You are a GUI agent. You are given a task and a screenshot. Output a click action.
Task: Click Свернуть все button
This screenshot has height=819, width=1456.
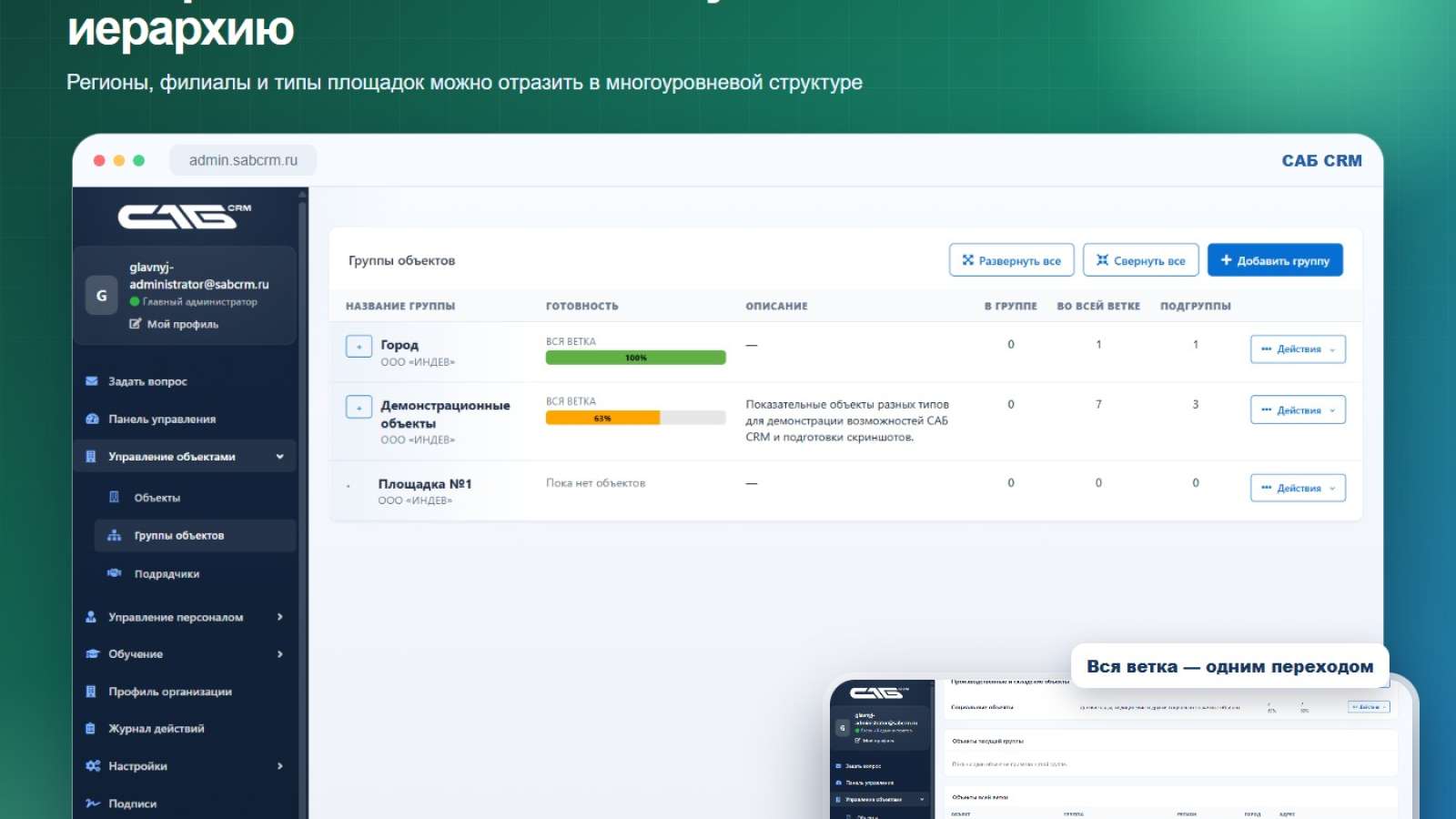click(x=1141, y=260)
